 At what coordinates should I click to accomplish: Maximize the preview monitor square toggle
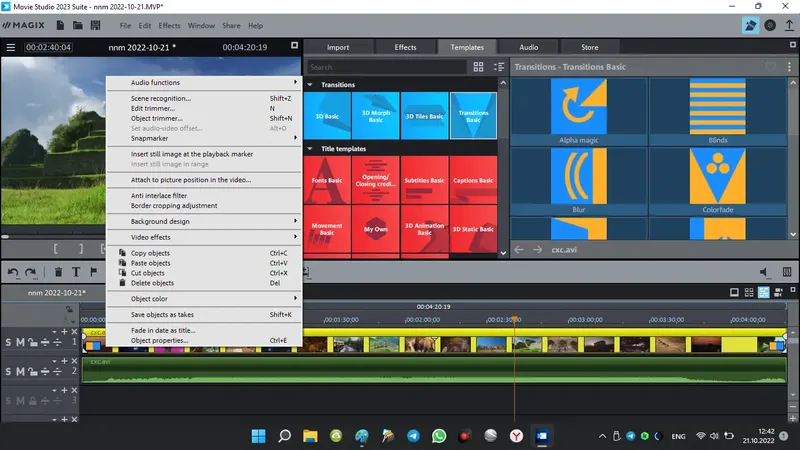pyautogui.click(x=294, y=45)
